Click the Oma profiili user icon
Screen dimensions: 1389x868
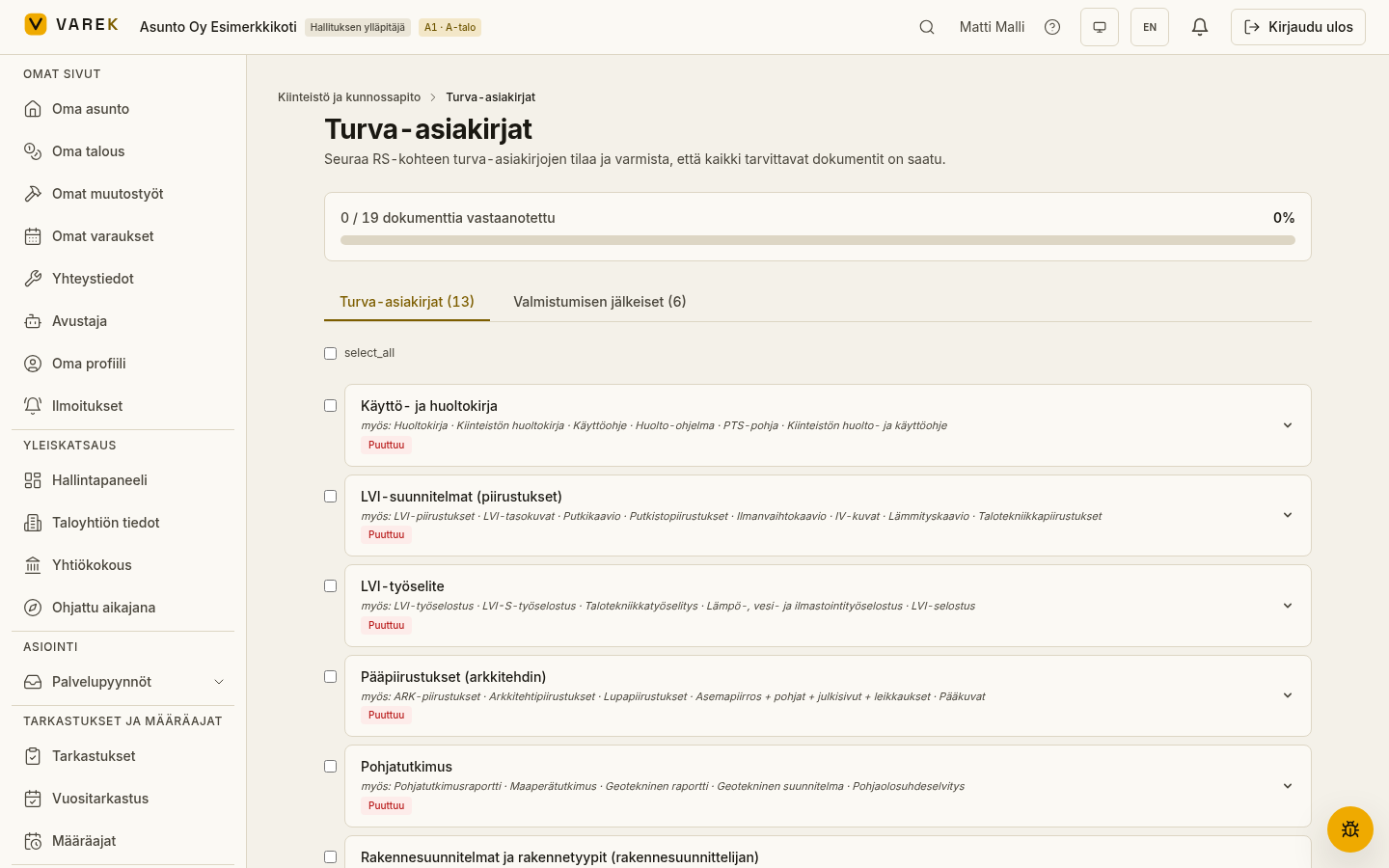tap(33, 364)
